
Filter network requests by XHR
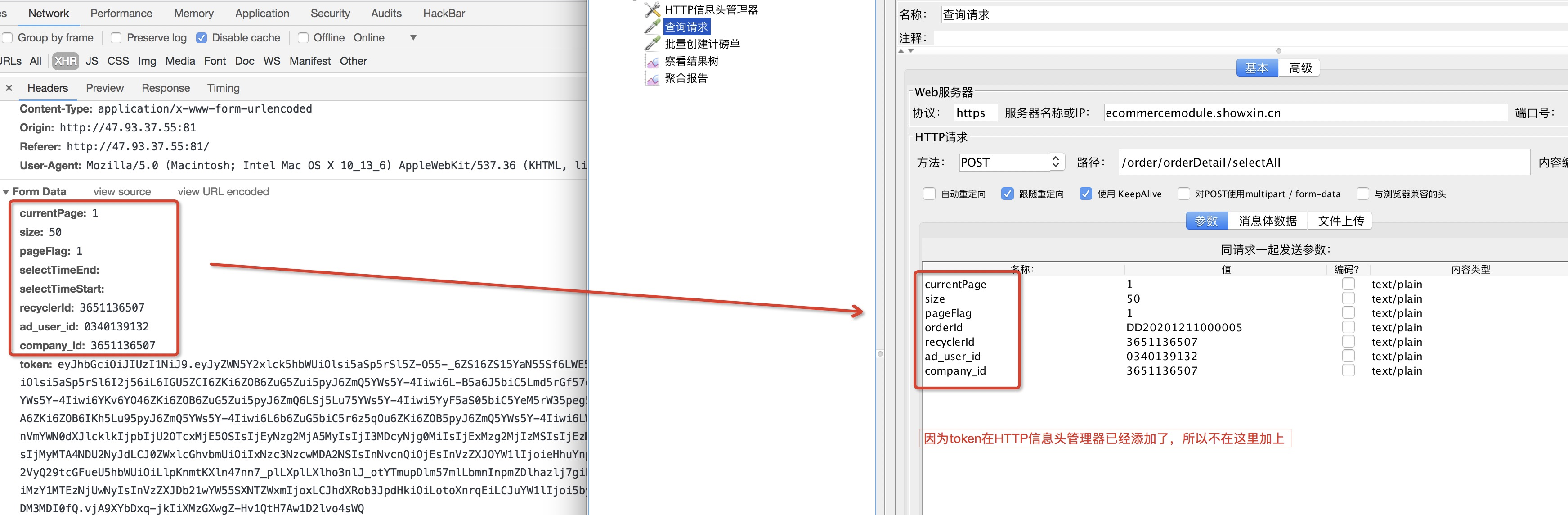[64, 61]
